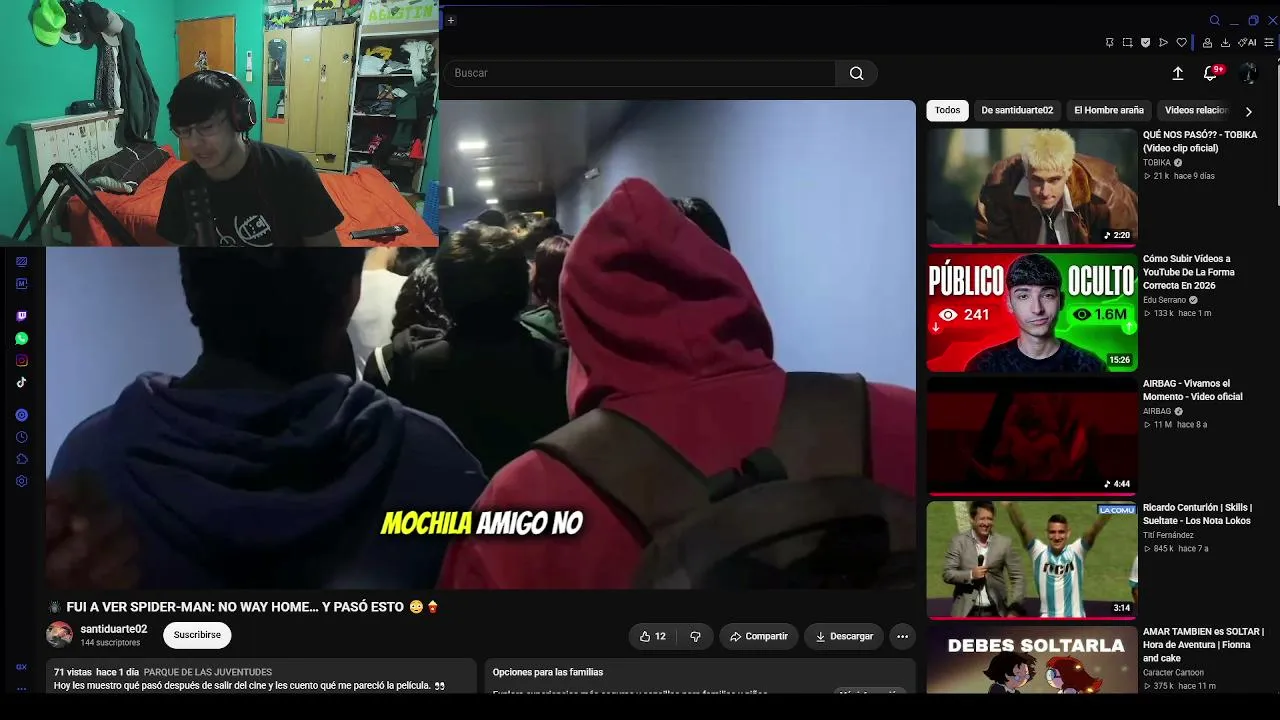
Task: Click the YouTube search magnifier icon
Action: coord(856,73)
